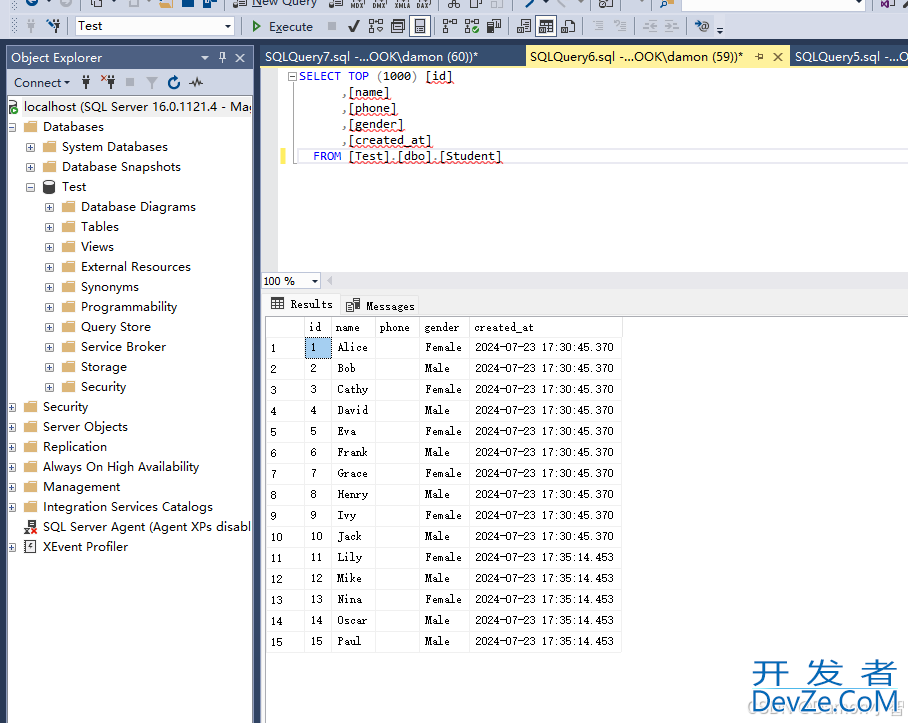Pin the SQLQuery6.sql tab
Image resolution: width=908 pixels, height=723 pixels.
tap(760, 57)
